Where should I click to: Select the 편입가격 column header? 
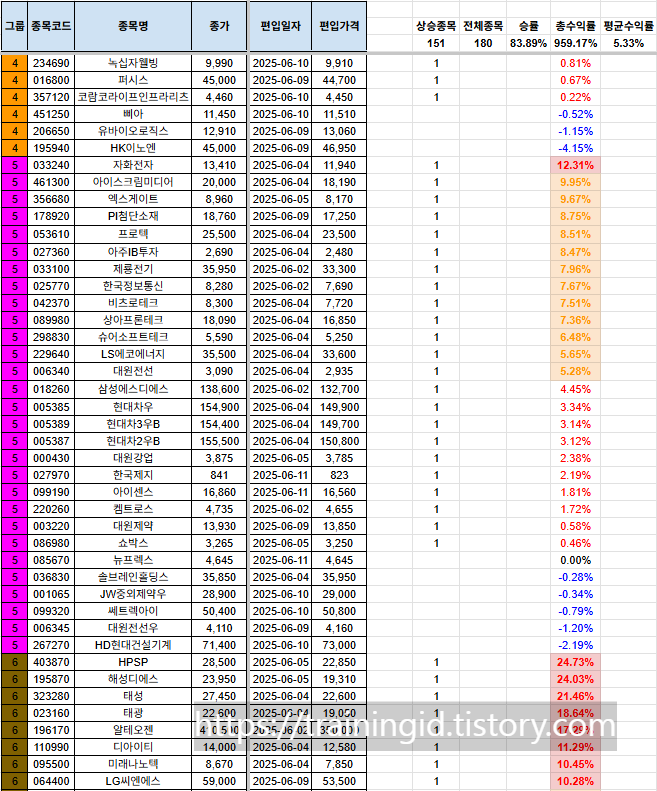(339, 26)
